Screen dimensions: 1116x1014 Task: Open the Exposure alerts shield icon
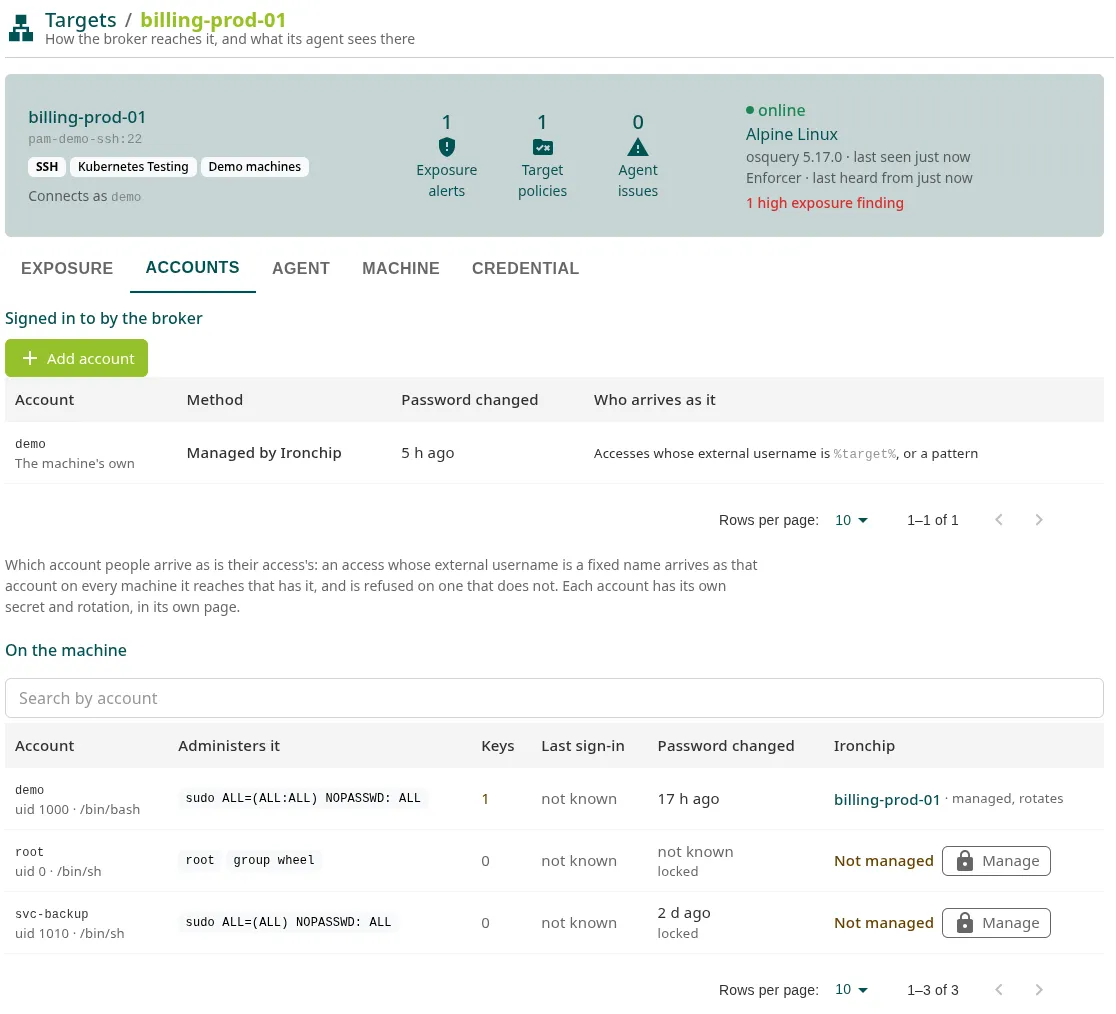point(446,147)
